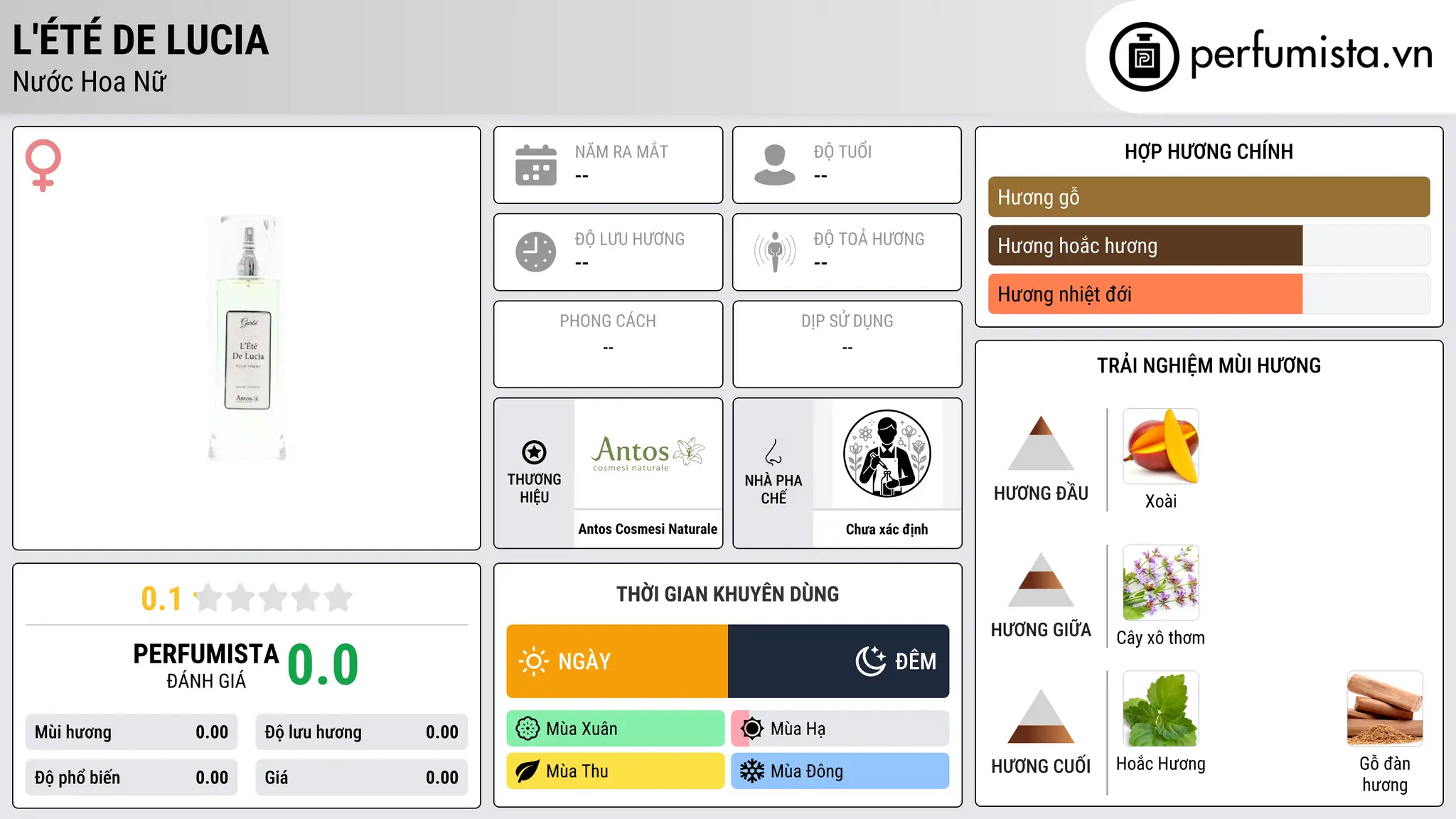Click the Hoắc Hương note name
Image resolution: width=1456 pixels, height=819 pixels.
[1161, 764]
